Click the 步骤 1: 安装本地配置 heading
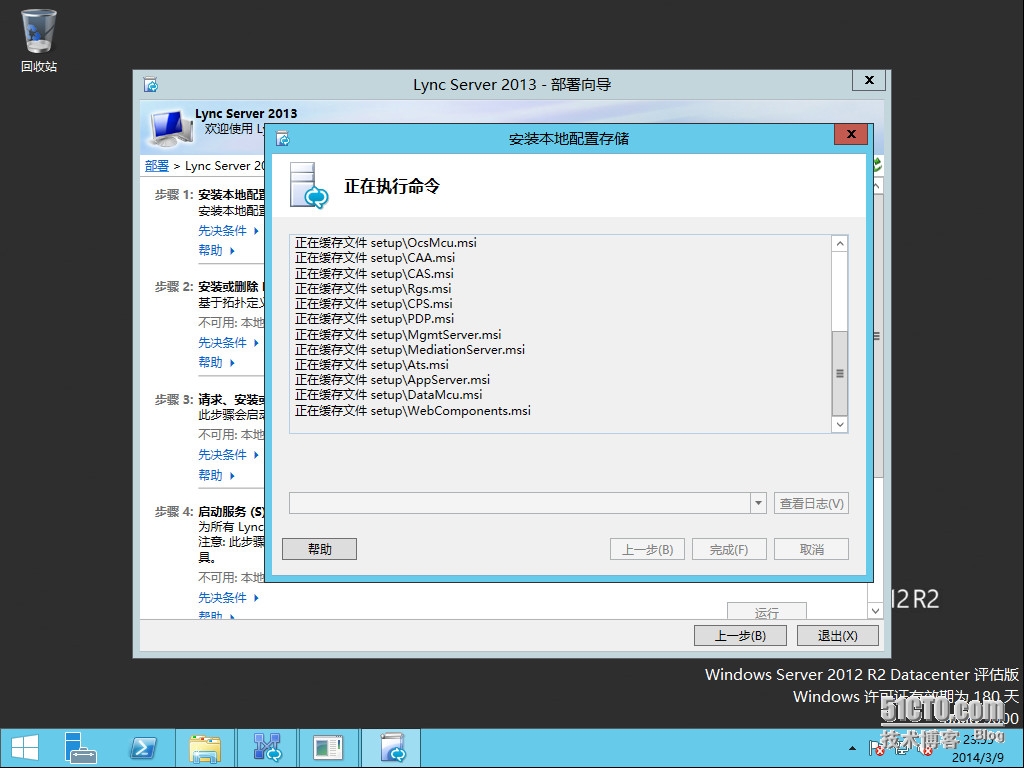Screen dimensions: 1024x768 [x=210, y=195]
